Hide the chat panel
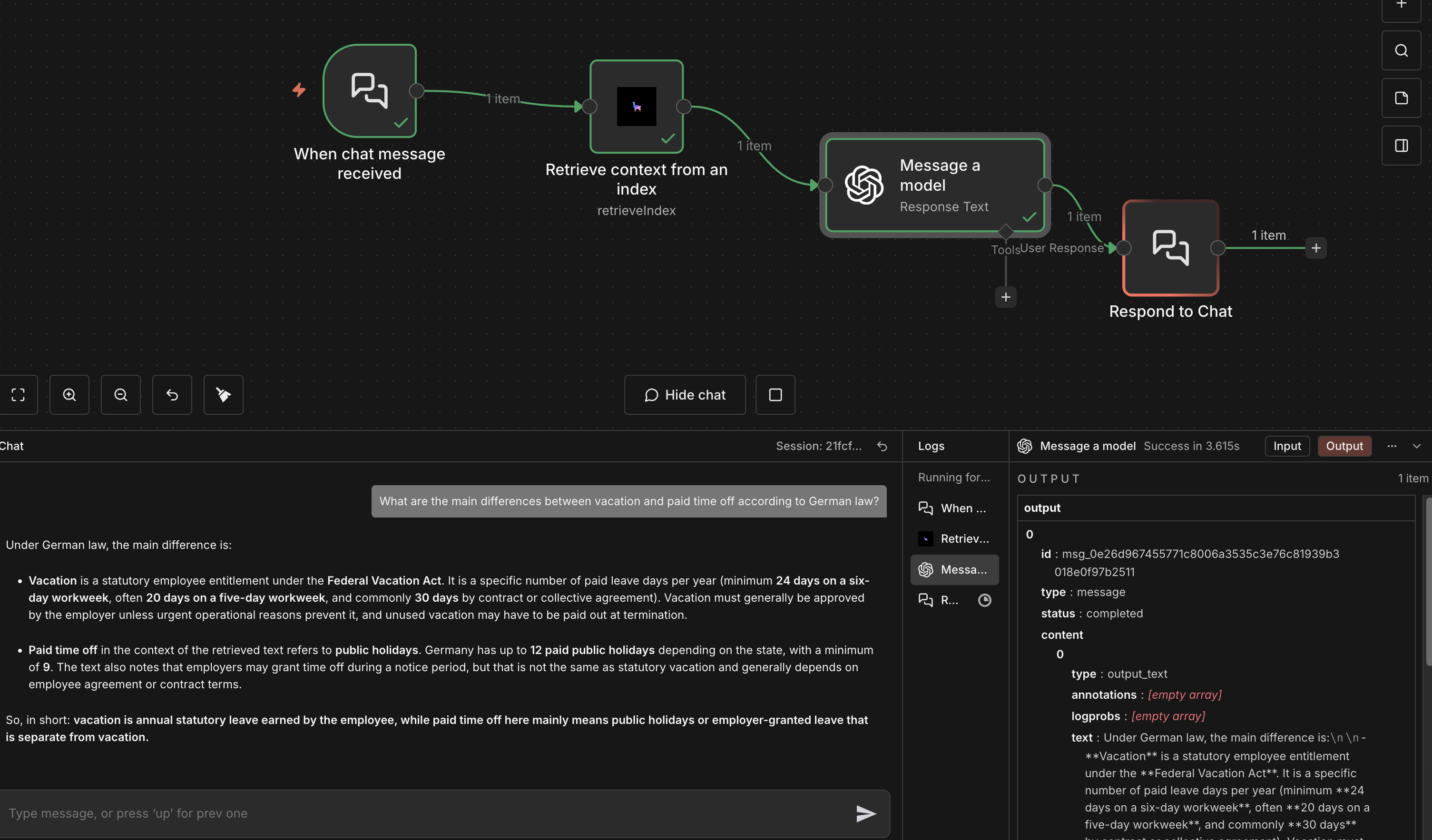This screenshot has width=1432, height=840. tap(685, 395)
